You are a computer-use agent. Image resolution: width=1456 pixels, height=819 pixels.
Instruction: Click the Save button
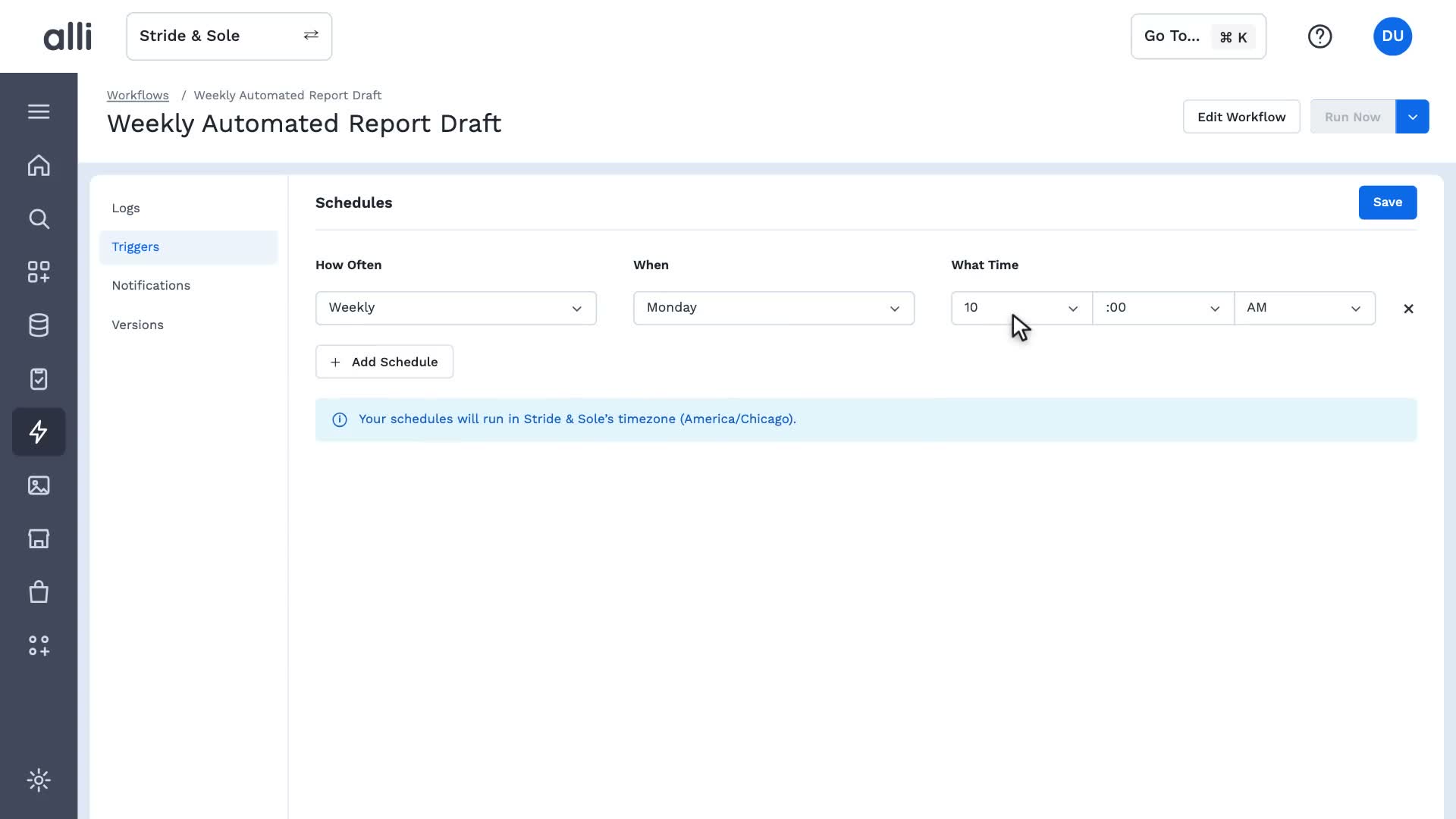point(1387,202)
